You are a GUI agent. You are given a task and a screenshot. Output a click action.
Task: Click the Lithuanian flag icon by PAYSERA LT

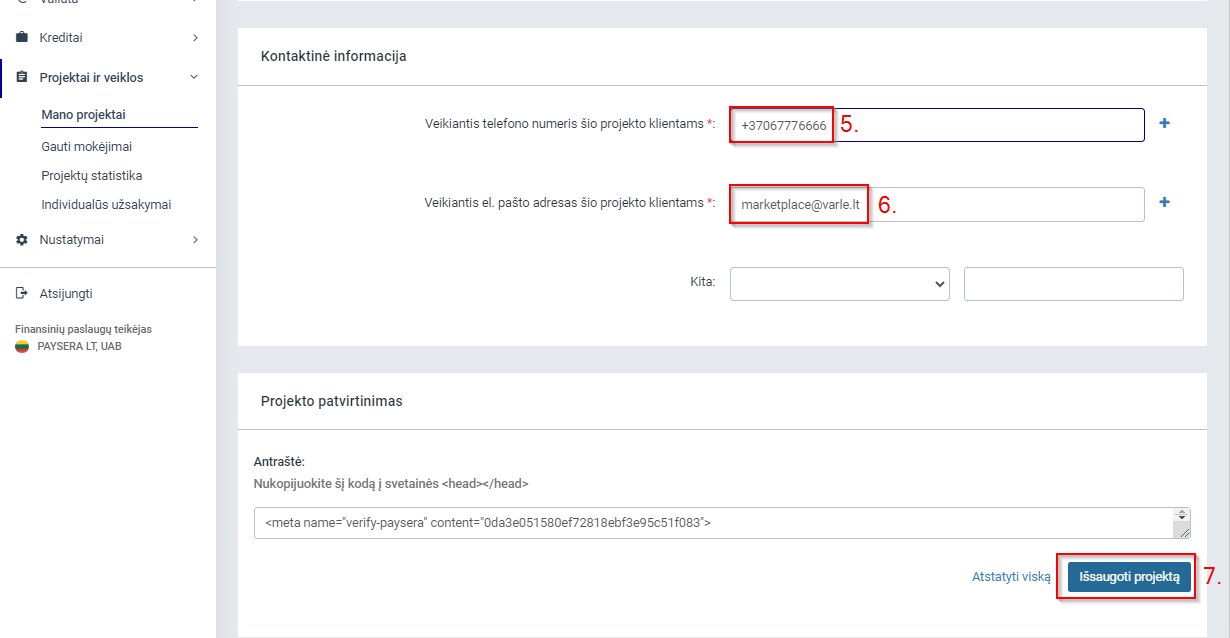point(22,347)
